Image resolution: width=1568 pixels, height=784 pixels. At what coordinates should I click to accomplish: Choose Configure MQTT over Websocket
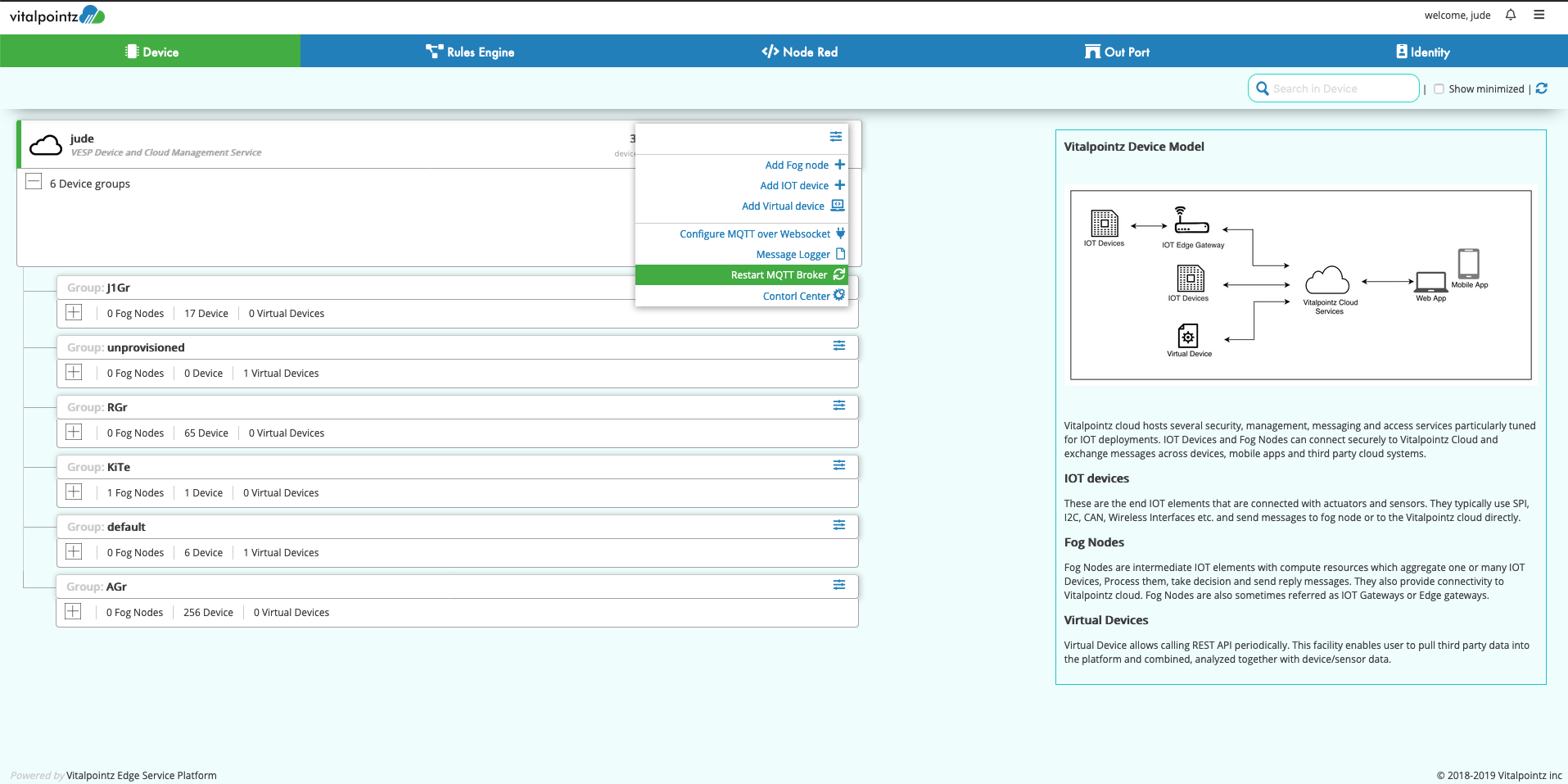pos(755,233)
